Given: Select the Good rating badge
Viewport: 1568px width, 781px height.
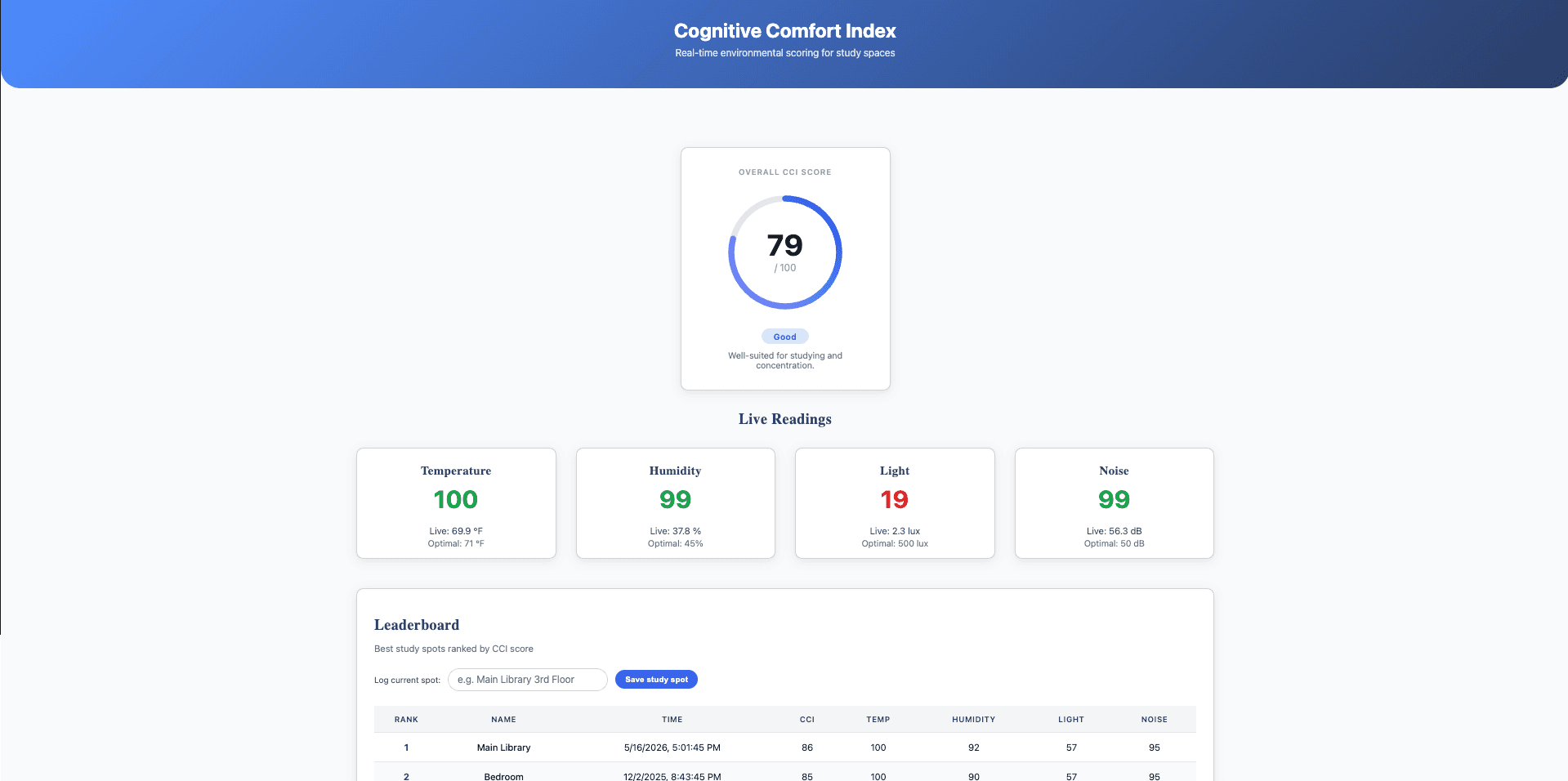Looking at the screenshot, I should click(x=785, y=337).
